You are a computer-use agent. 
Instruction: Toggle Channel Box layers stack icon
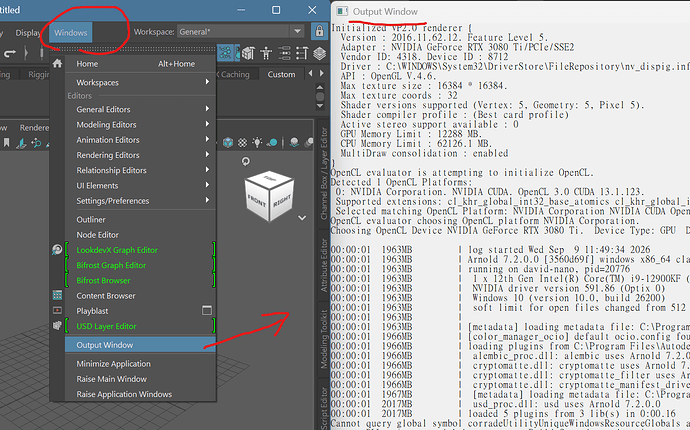319,53
